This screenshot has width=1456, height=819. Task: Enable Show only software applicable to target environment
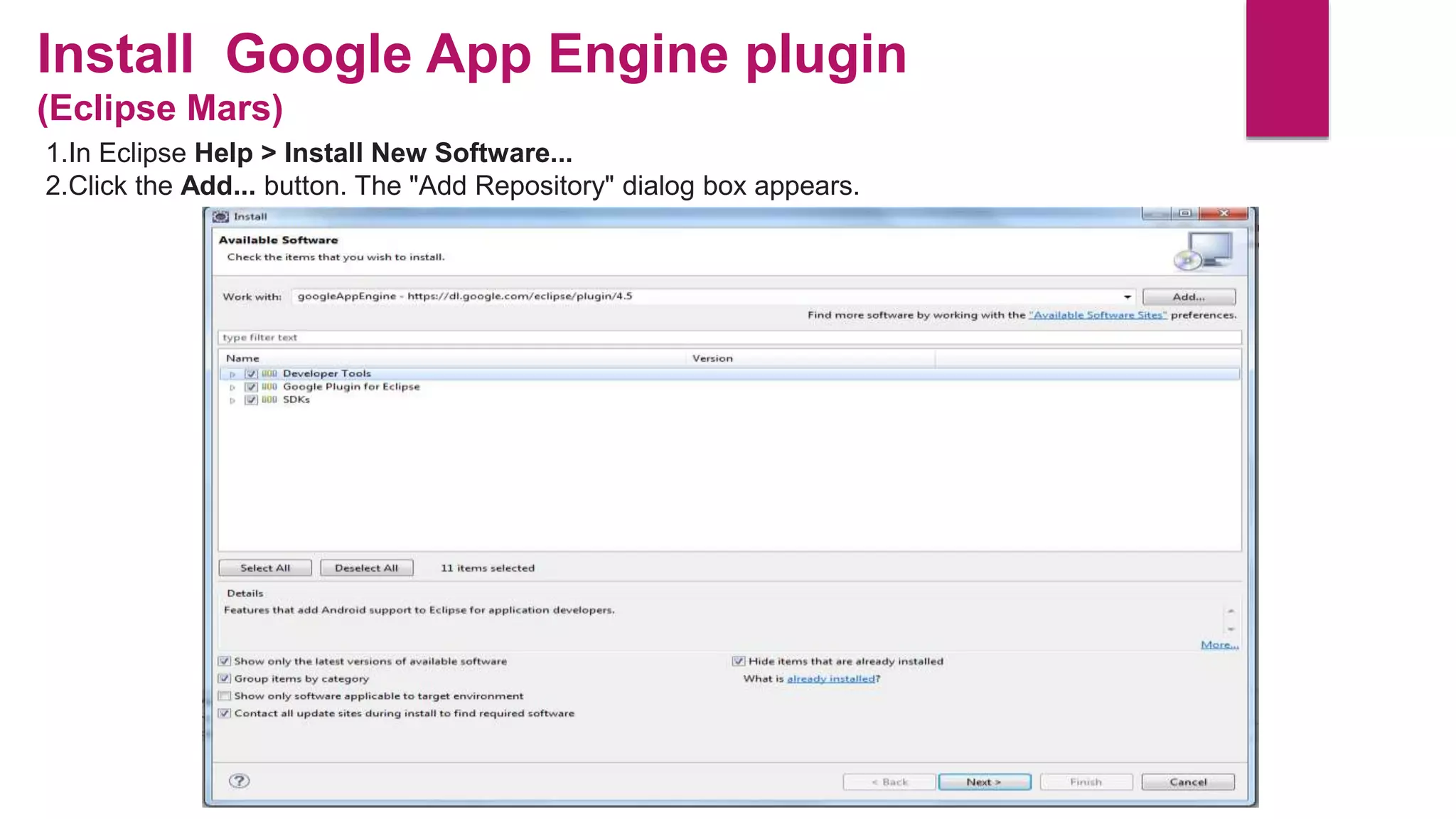pos(225,696)
